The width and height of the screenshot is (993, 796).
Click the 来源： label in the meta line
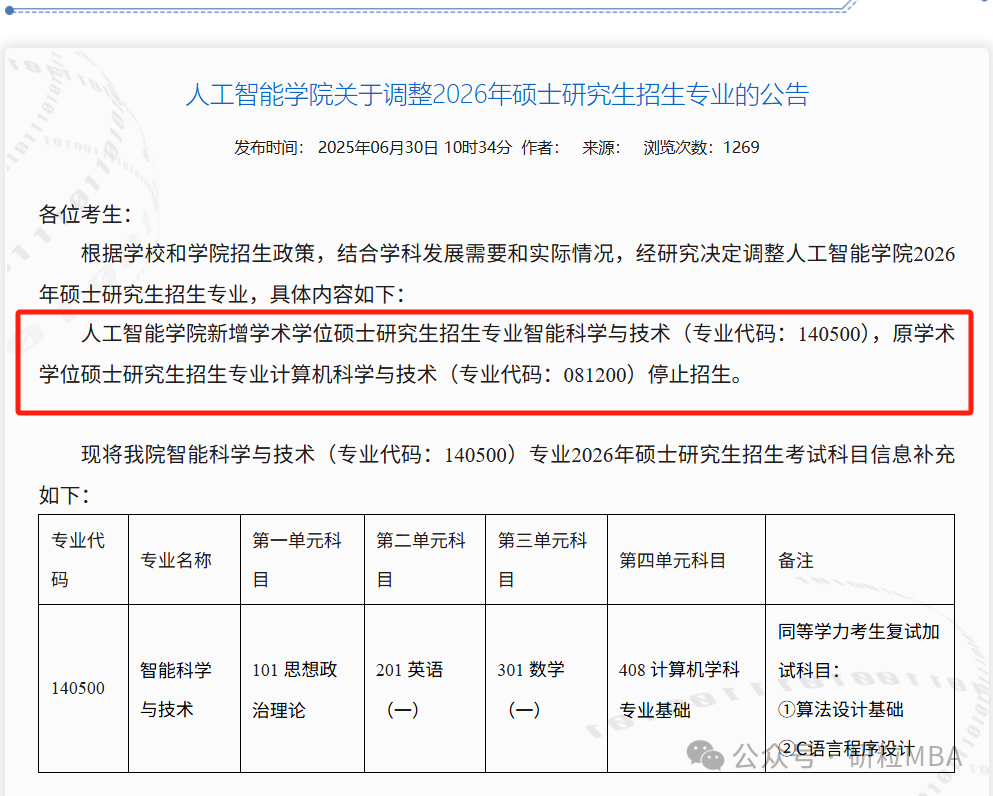coord(601,148)
